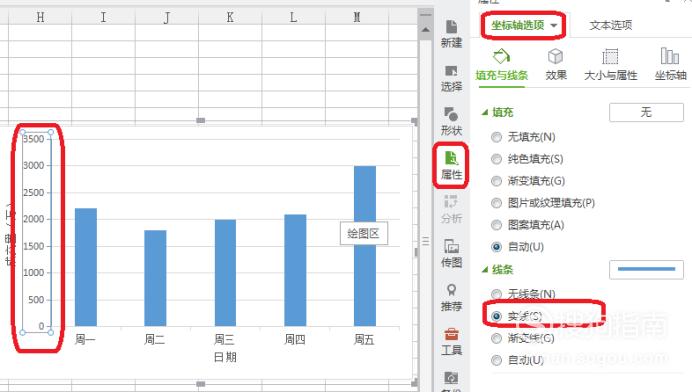Switch to 效果 effects cube tab
This screenshot has width=692, height=392.
click(x=556, y=65)
